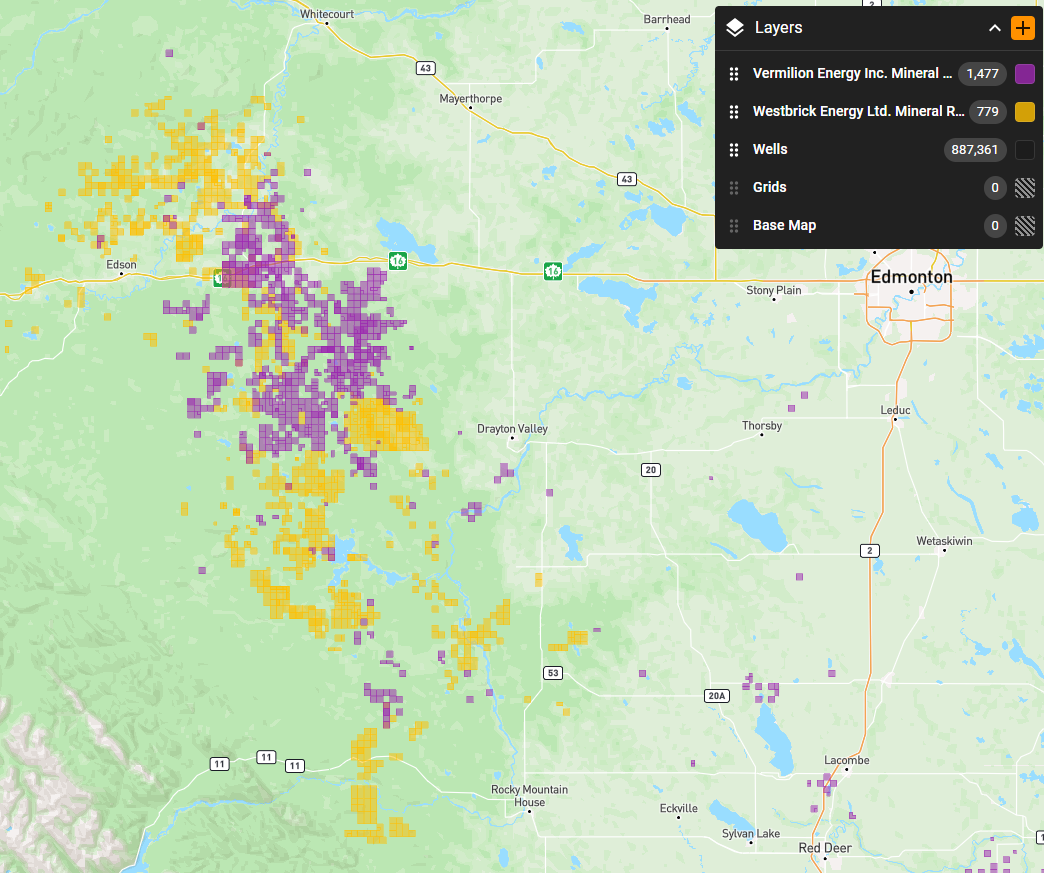Viewport: 1044px width, 873px height.
Task: Click the Layers stack icon
Action: (734, 28)
